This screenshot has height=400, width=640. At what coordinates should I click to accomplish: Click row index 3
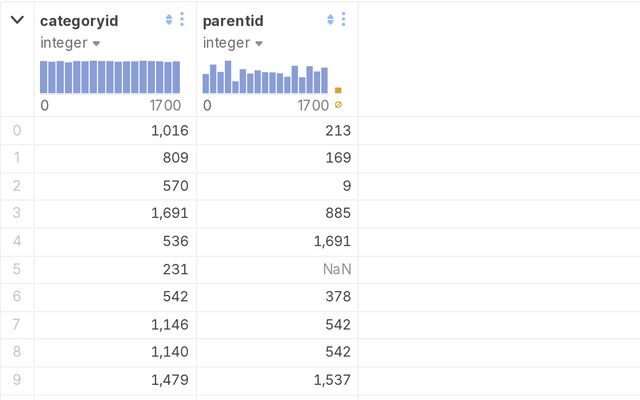click(x=16, y=213)
